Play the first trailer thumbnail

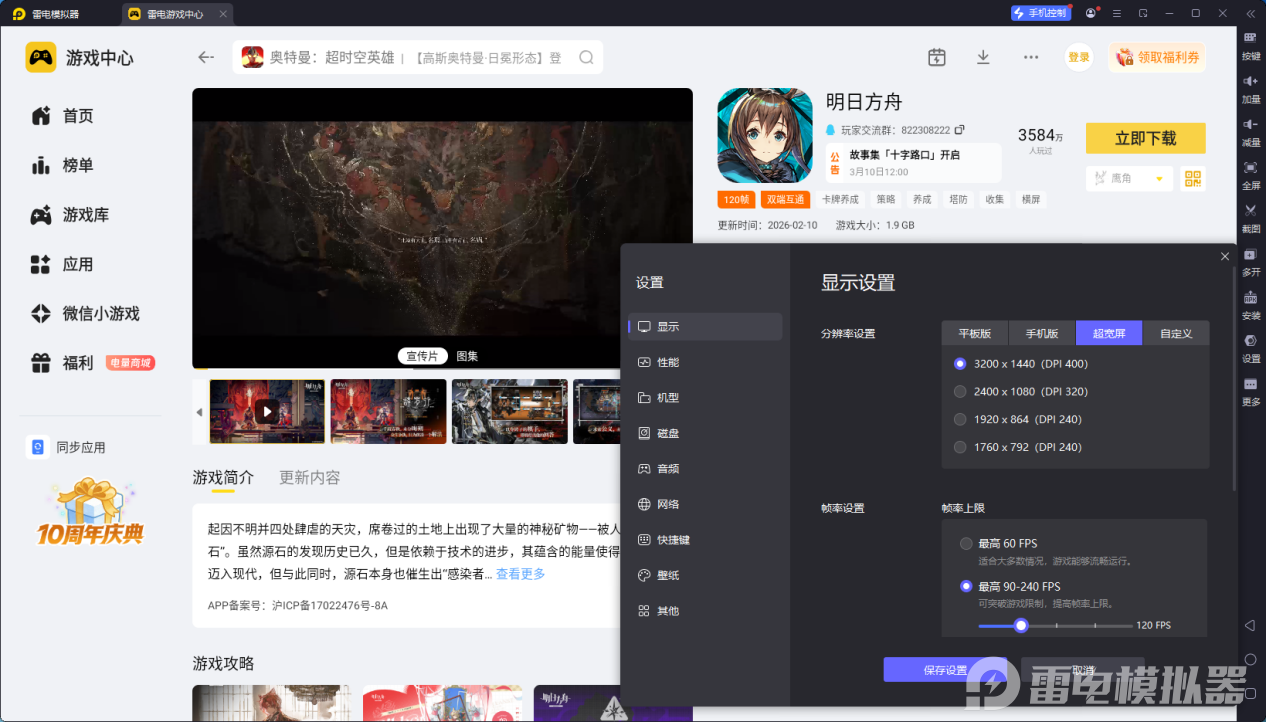click(x=267, y=411)
